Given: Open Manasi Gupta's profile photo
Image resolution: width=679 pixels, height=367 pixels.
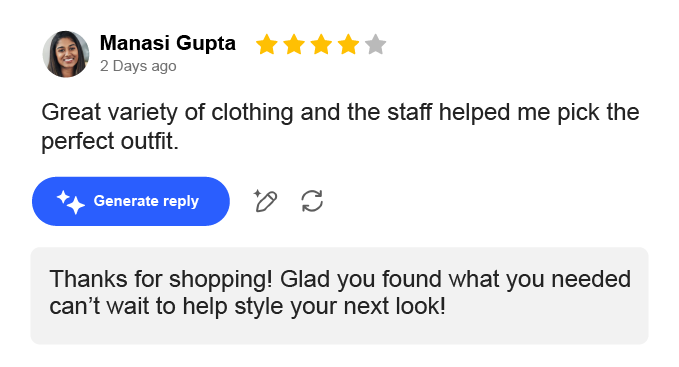Looking at the screenshot, I should pos(66,54).
